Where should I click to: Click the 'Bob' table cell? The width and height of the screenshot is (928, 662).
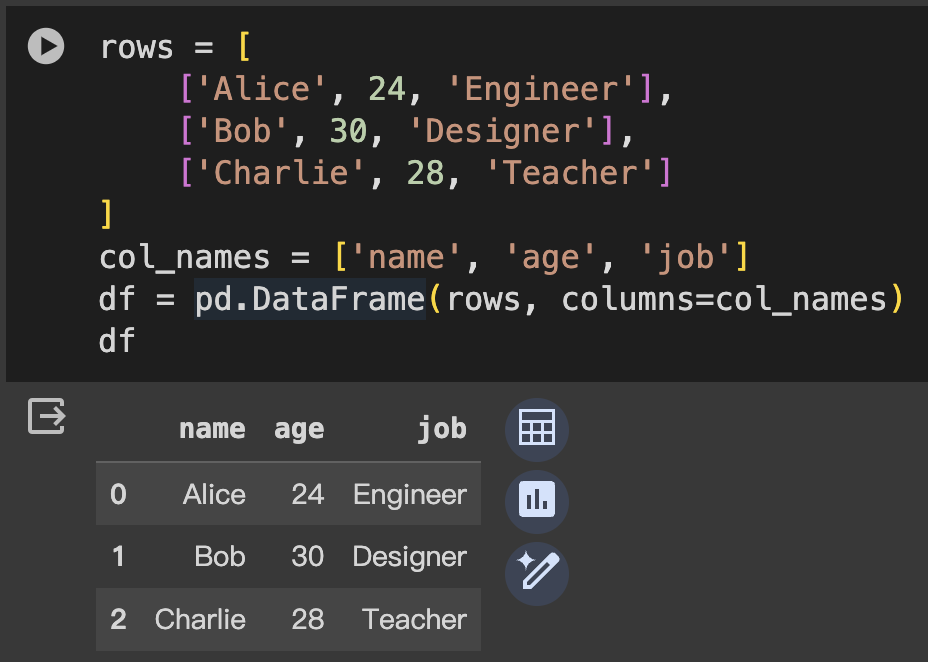[x=220, y=556]
